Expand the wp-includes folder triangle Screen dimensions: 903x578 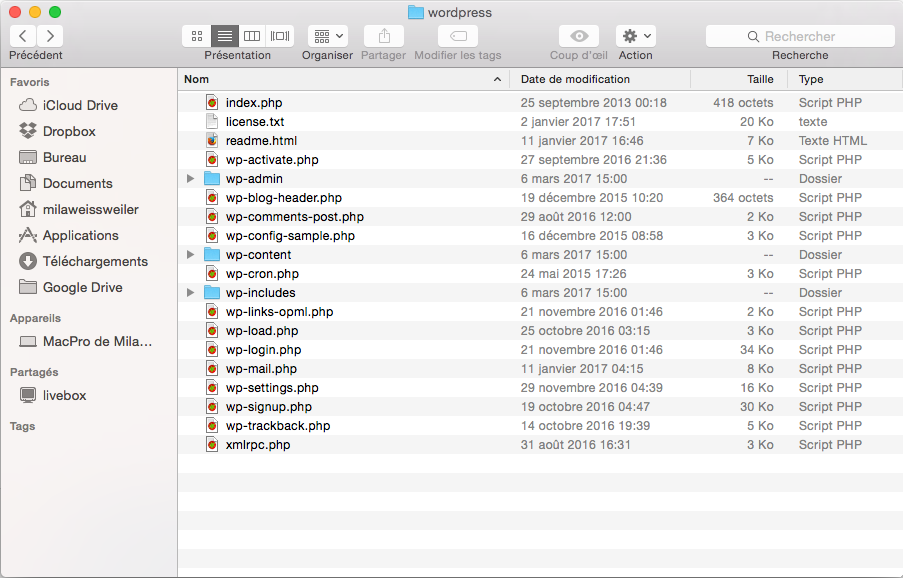click(191, 292)
